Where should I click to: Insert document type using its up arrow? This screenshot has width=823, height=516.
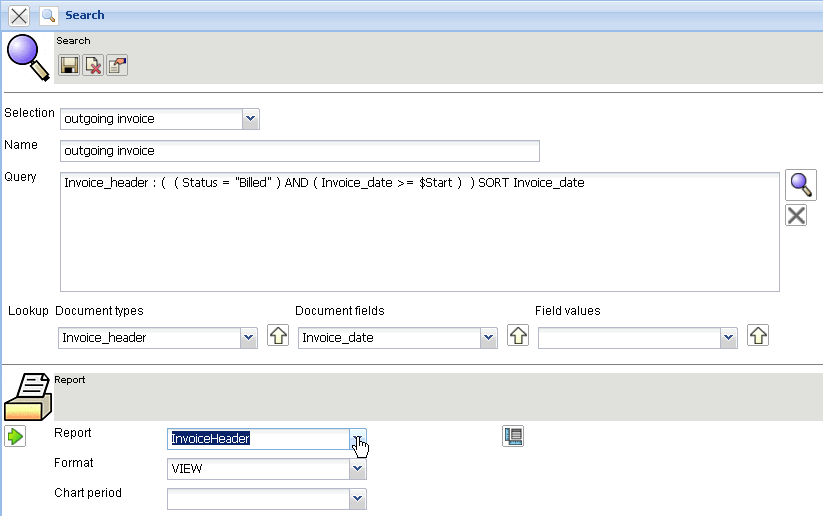pos(278,337)
